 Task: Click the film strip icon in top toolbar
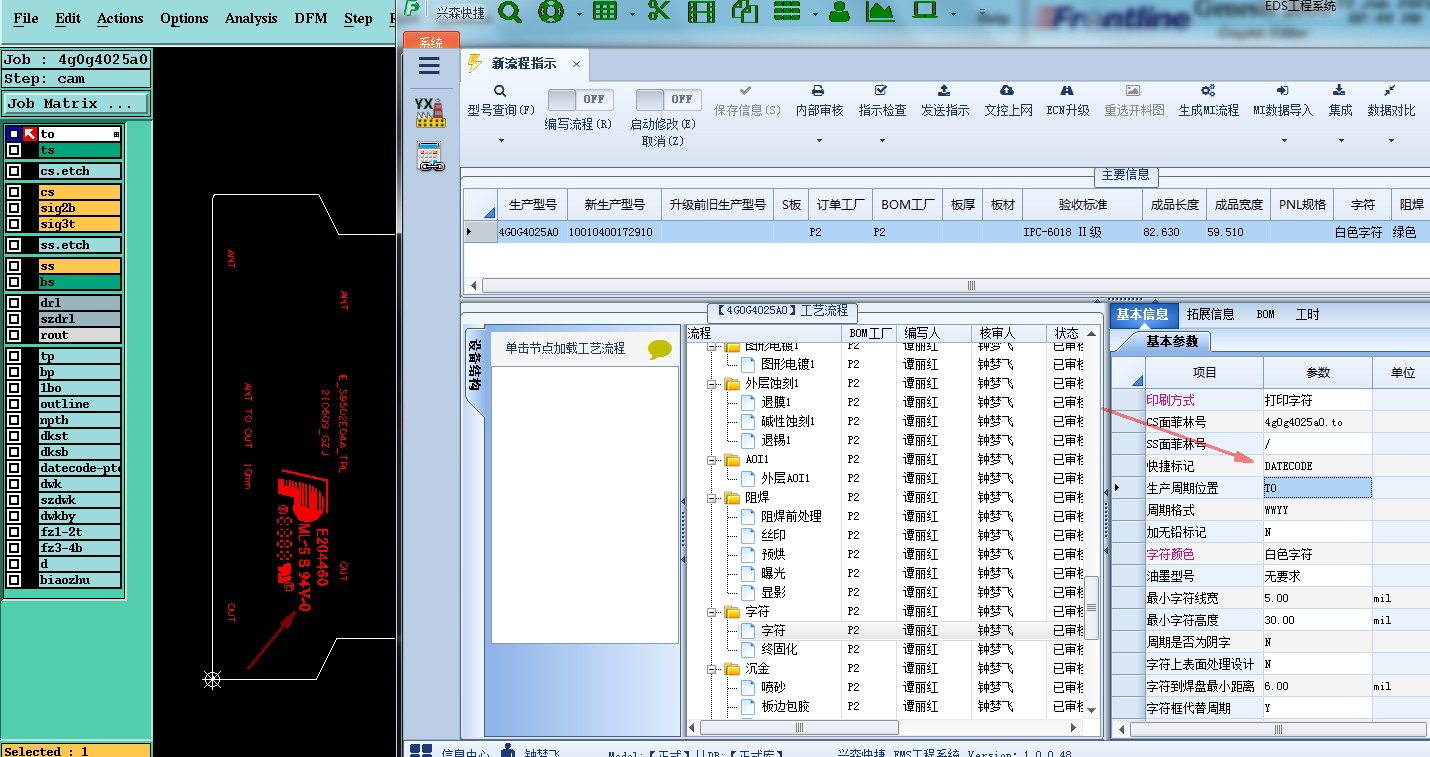702,12
